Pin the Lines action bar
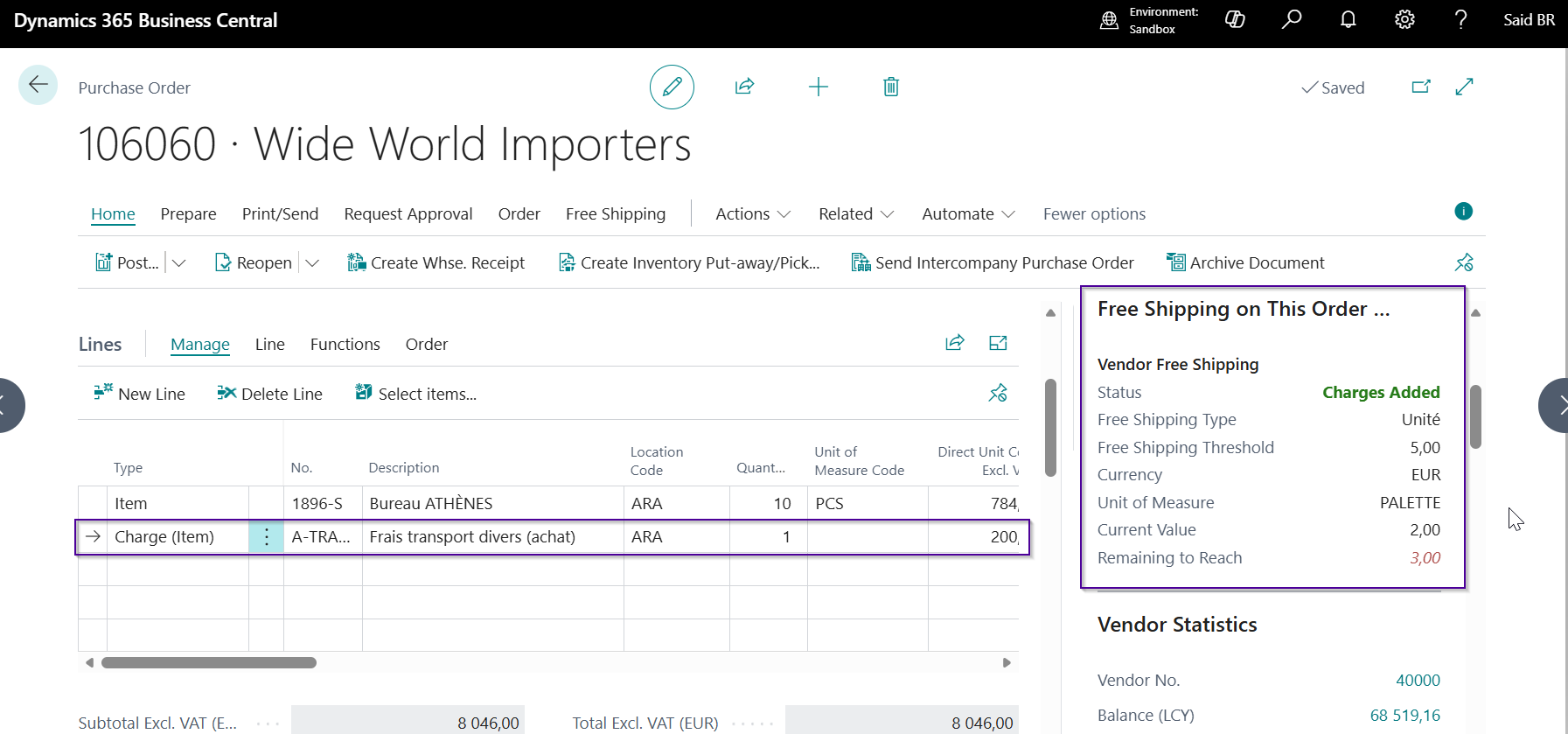 click(998, 393)
